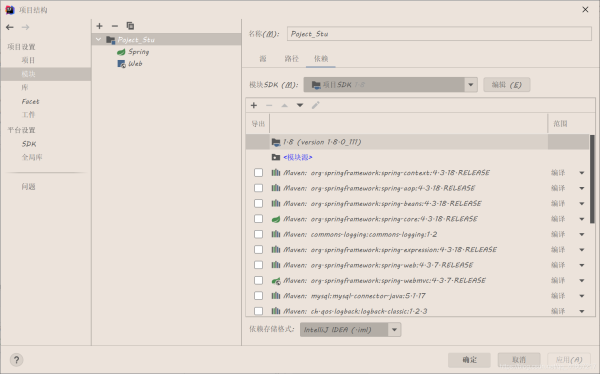Screen dimensions: 600x374
Task: Click the forward navigation arrow
Action: [26, 27]
